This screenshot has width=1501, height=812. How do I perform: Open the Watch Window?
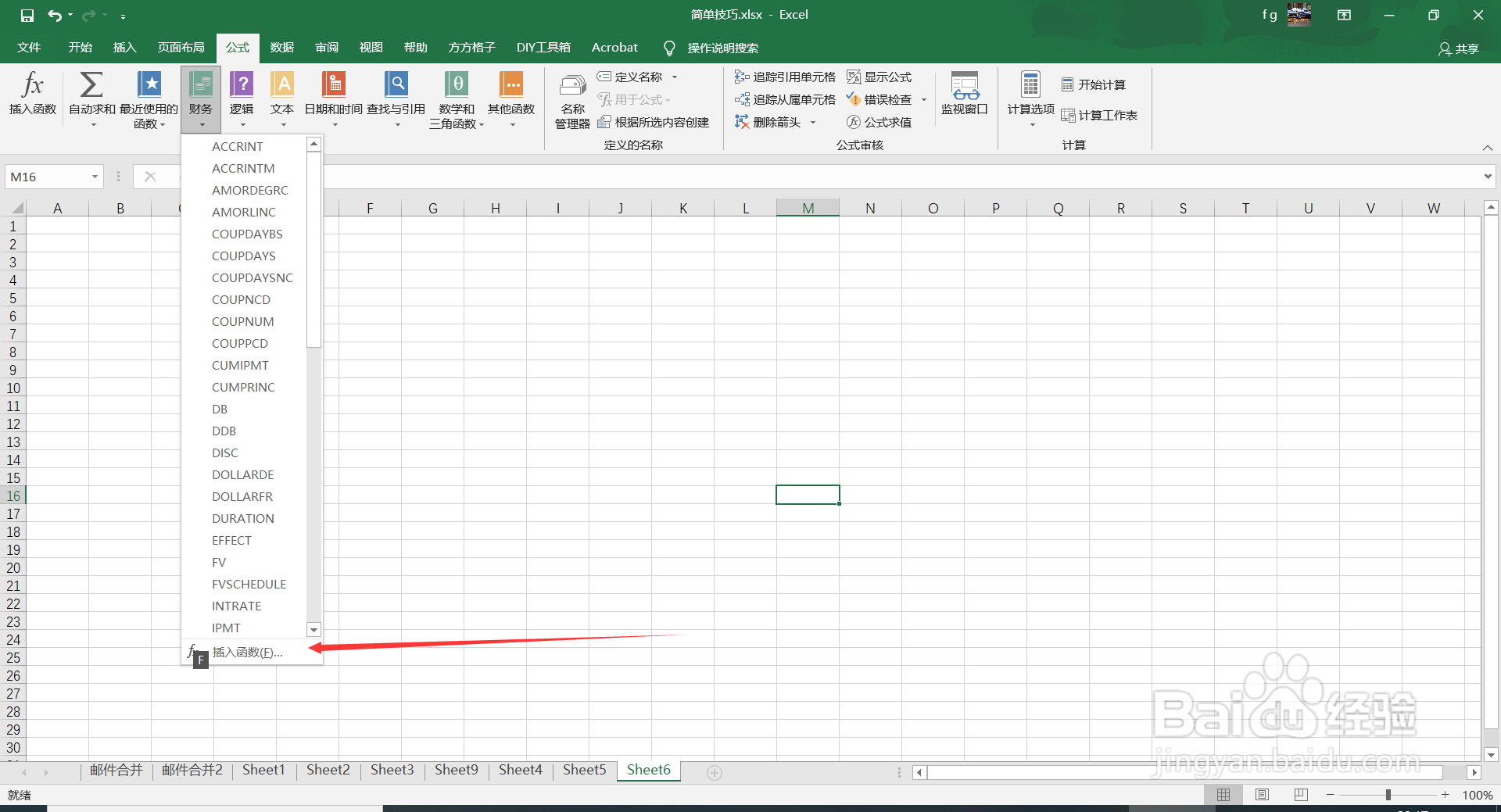965,94
